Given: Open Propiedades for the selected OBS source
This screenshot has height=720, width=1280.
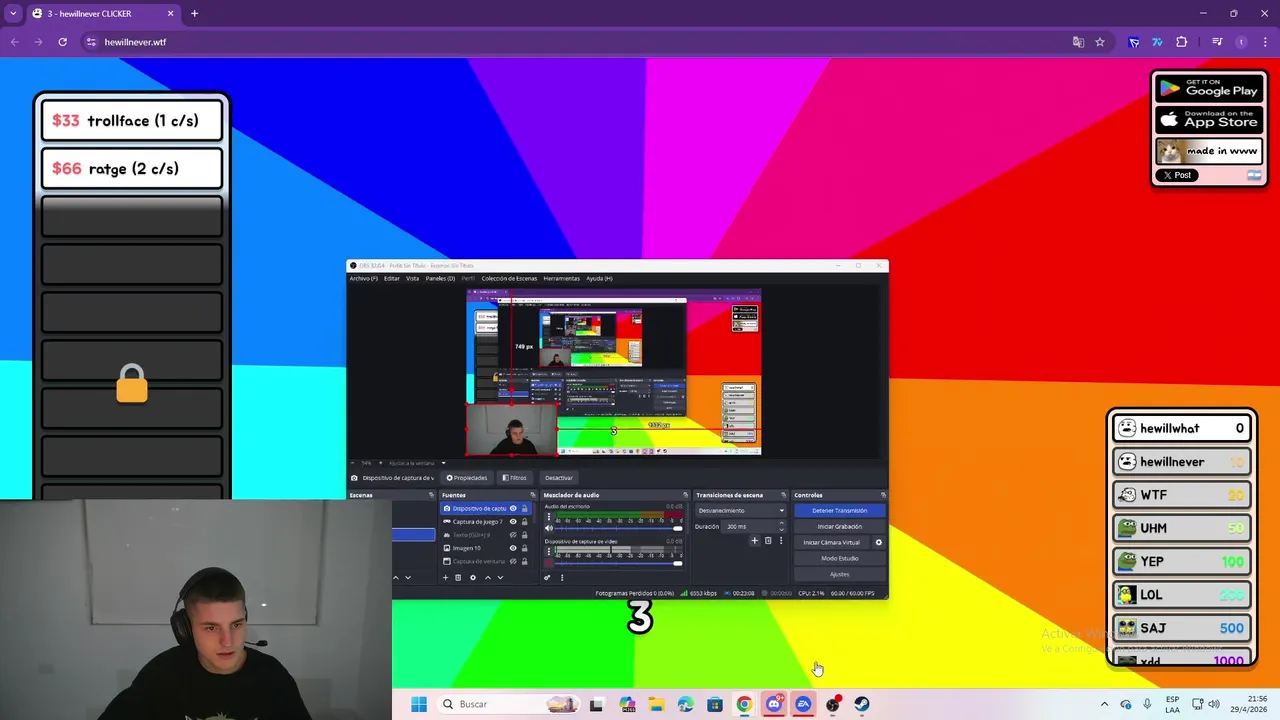Looking at the screenshot, I should 467,478.
